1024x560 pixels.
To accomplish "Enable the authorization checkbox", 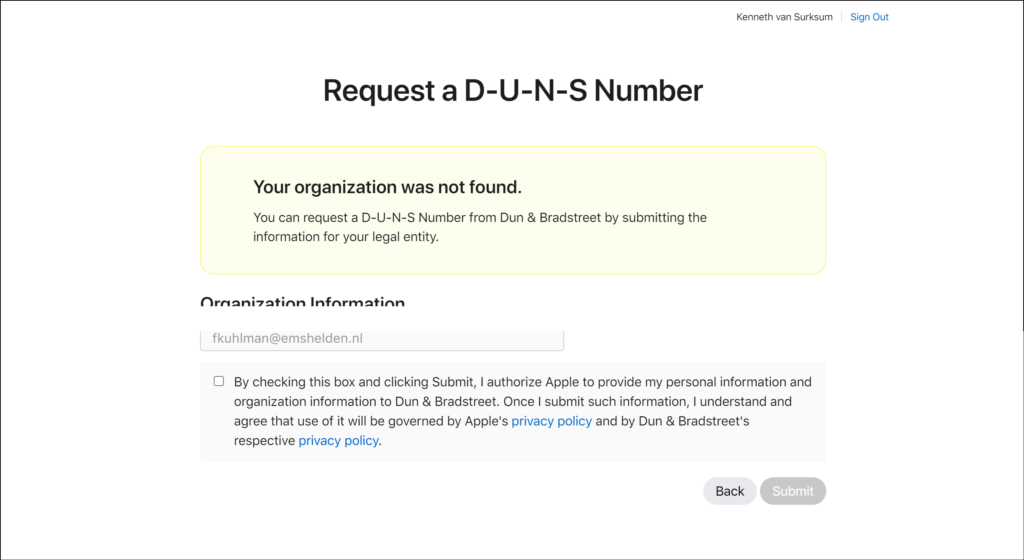I will click(x=219, y=381).
